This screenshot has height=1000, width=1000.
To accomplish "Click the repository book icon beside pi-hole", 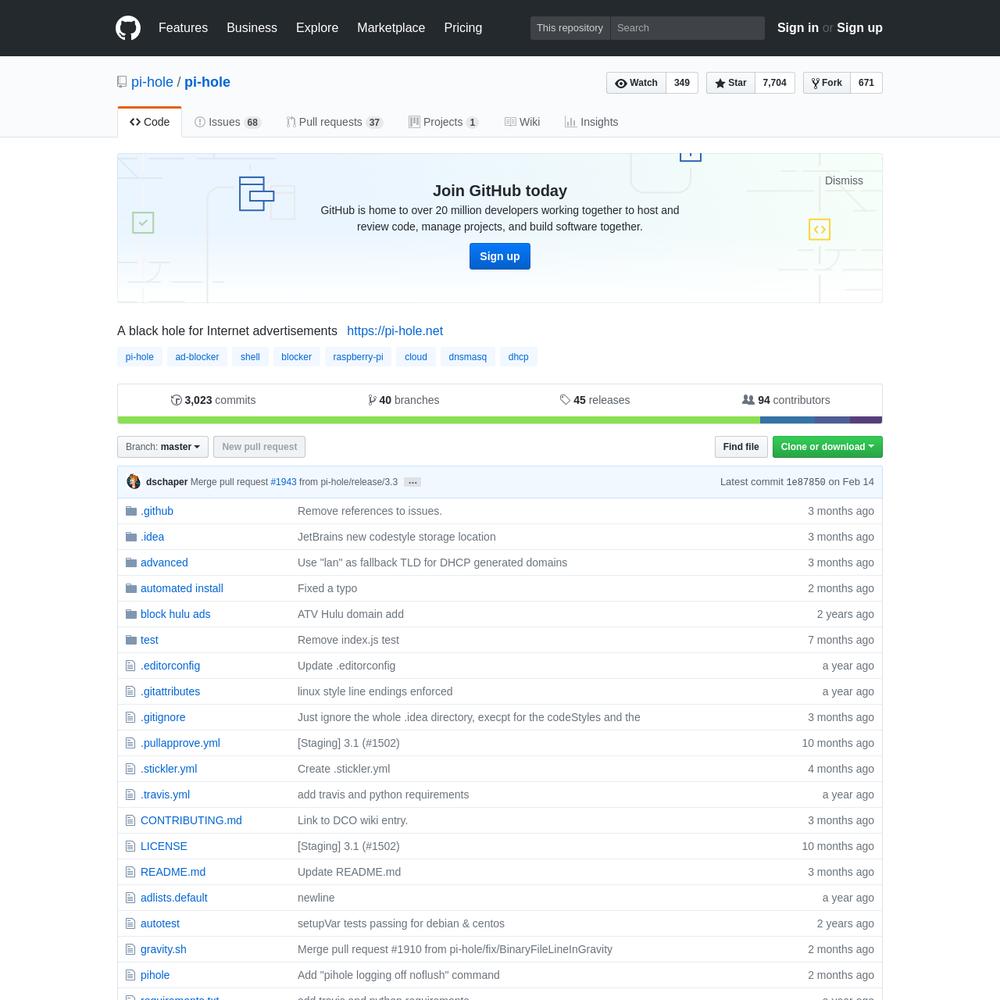I will coord(122,82).
